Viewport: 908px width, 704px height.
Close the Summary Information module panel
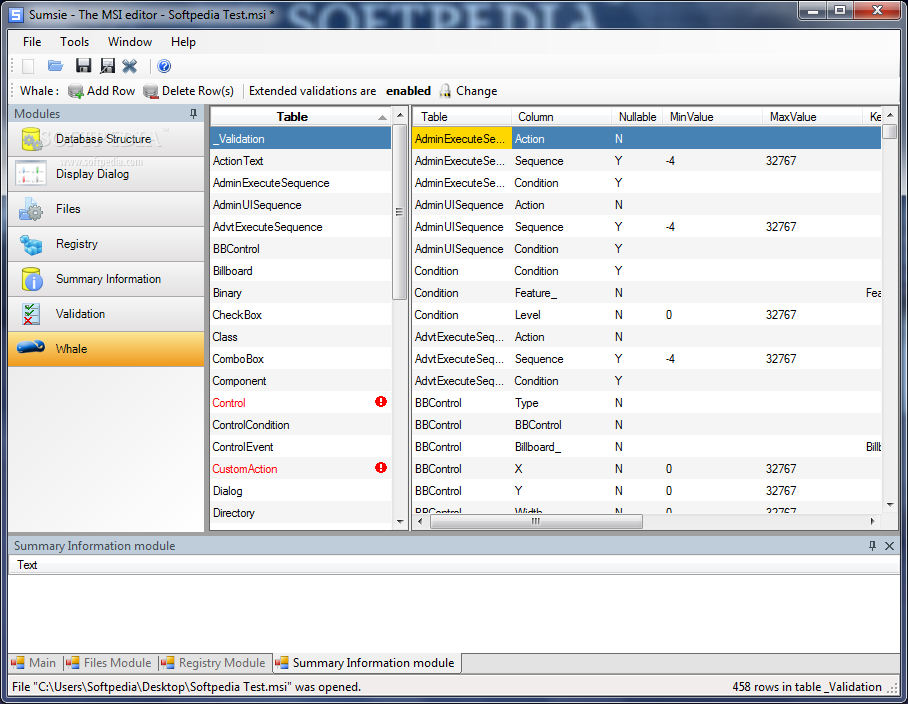pos(889,545)
